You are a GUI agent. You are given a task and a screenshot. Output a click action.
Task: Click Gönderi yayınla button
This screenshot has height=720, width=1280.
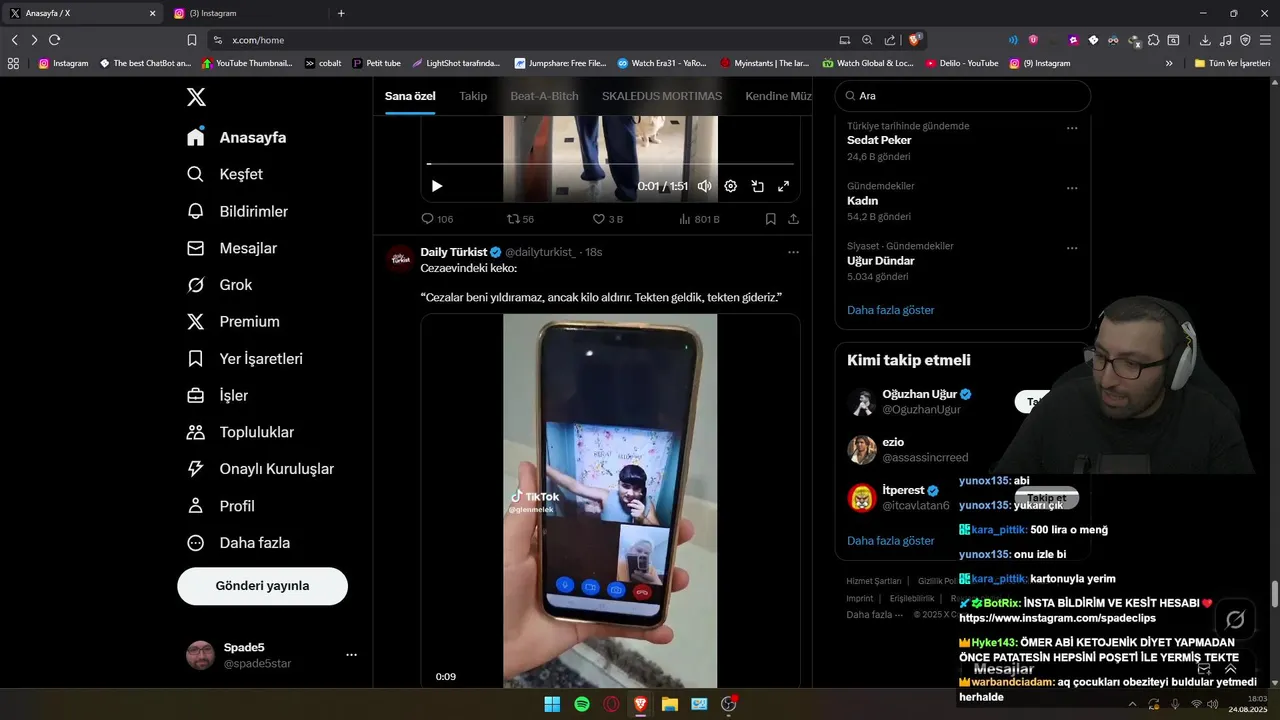tap(262, 586)
